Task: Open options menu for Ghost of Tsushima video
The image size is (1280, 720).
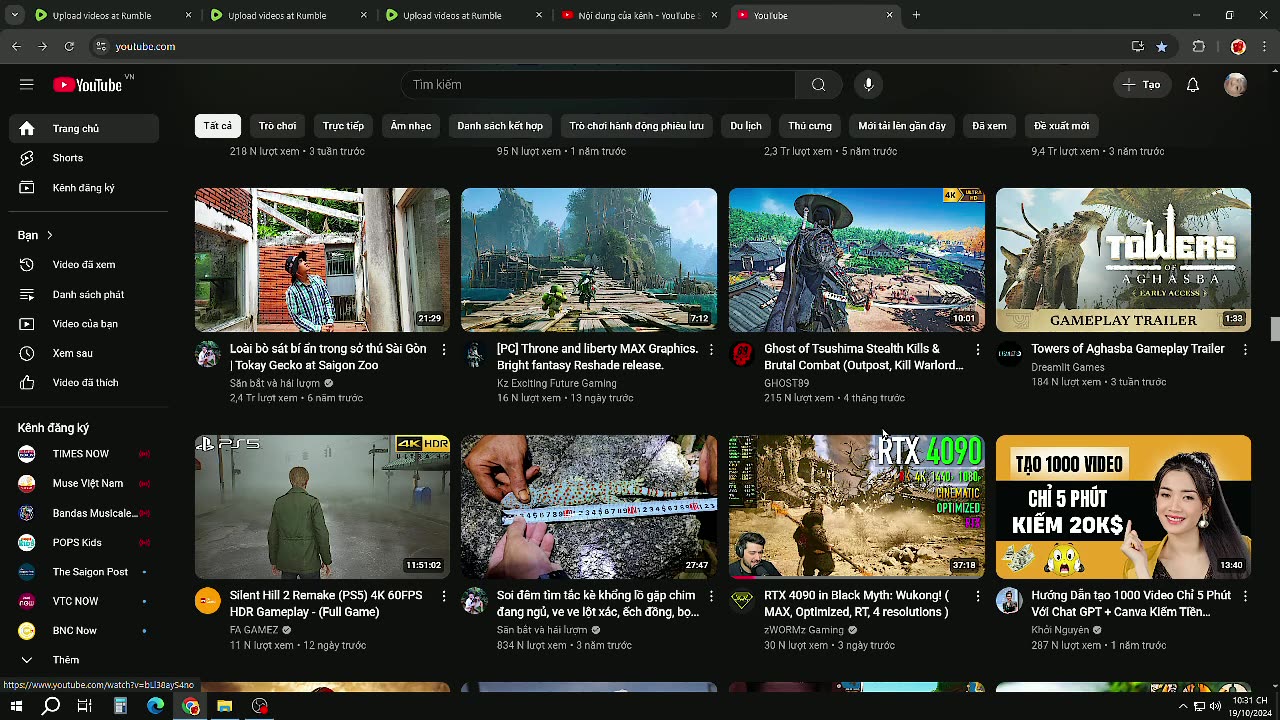Action: (x=978, y=349)
